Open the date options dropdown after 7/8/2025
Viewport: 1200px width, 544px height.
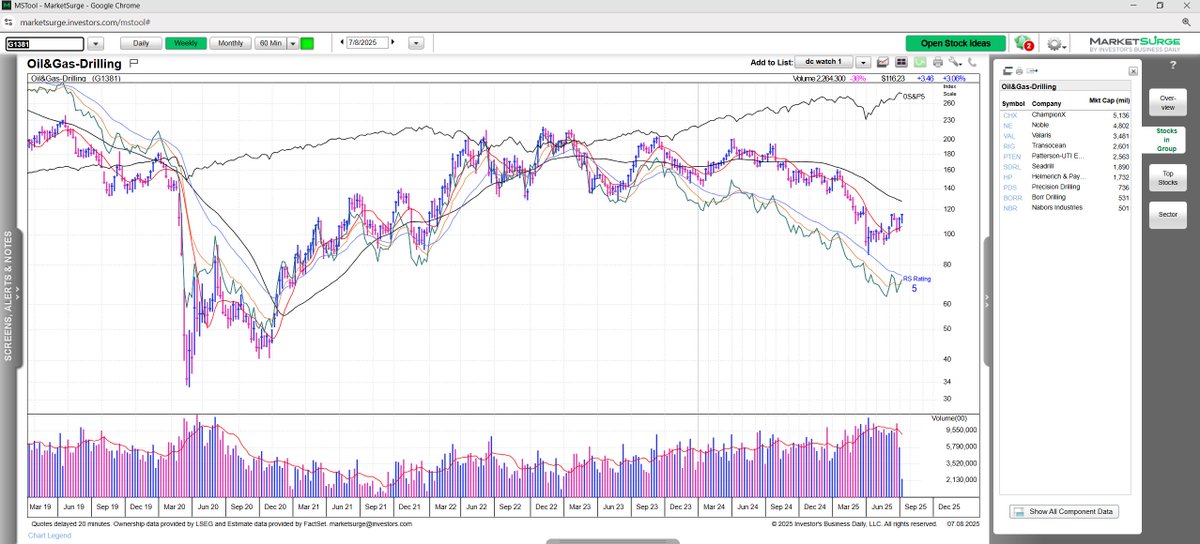(x=416, y=43)
